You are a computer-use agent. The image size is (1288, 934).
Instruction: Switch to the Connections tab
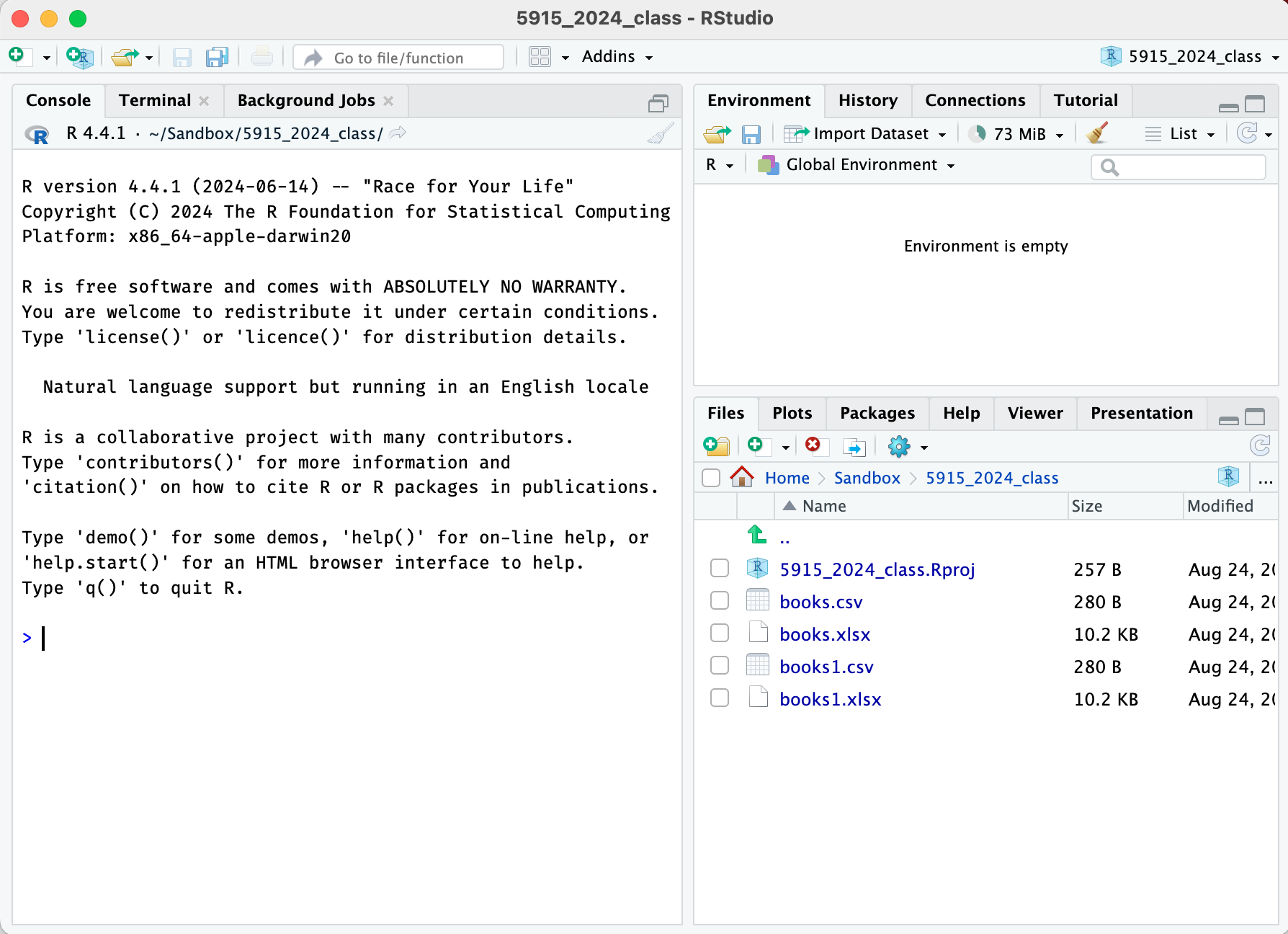(x=975, y=100)
